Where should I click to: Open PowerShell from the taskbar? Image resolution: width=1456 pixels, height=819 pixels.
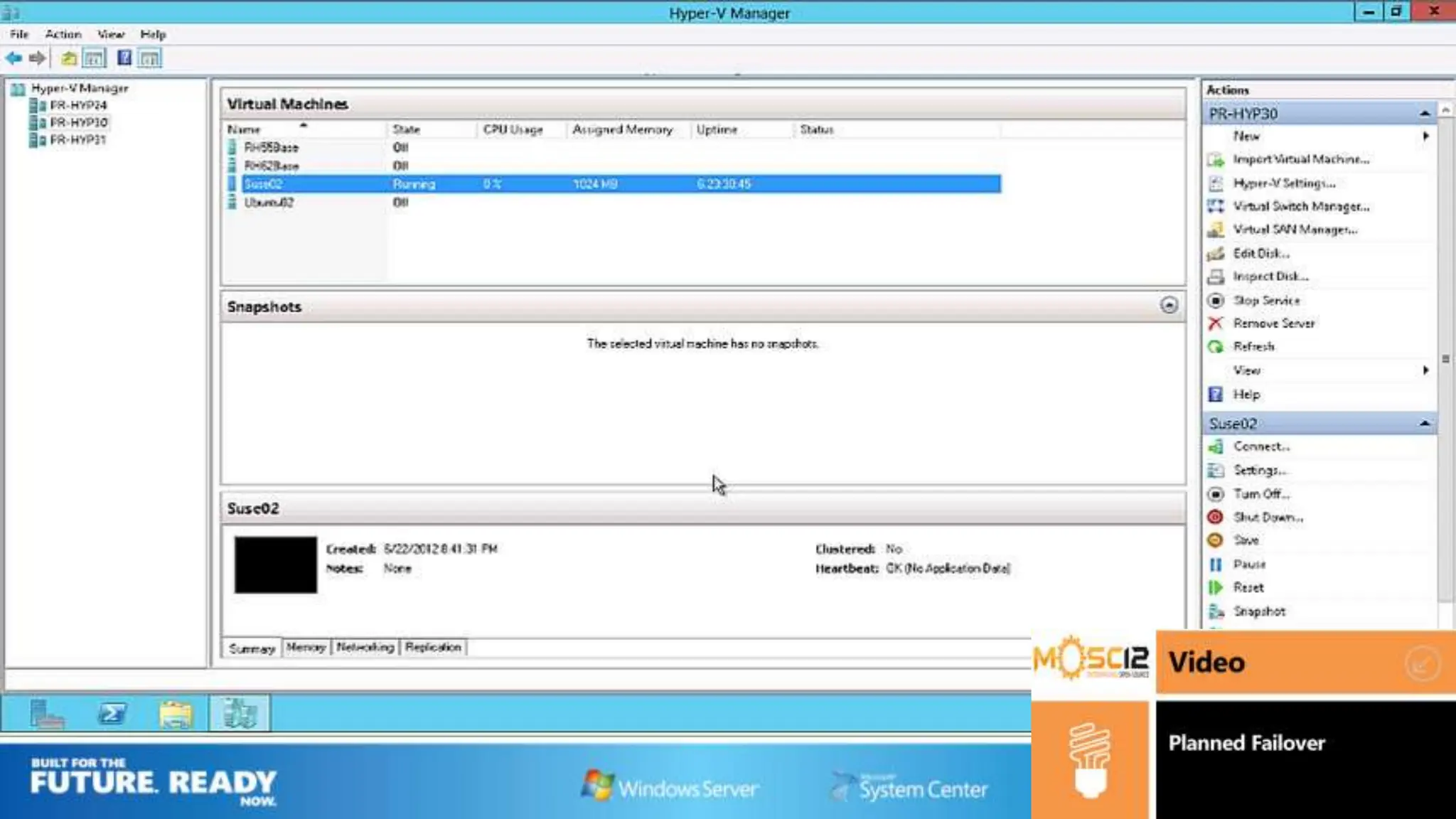[112, 713]
